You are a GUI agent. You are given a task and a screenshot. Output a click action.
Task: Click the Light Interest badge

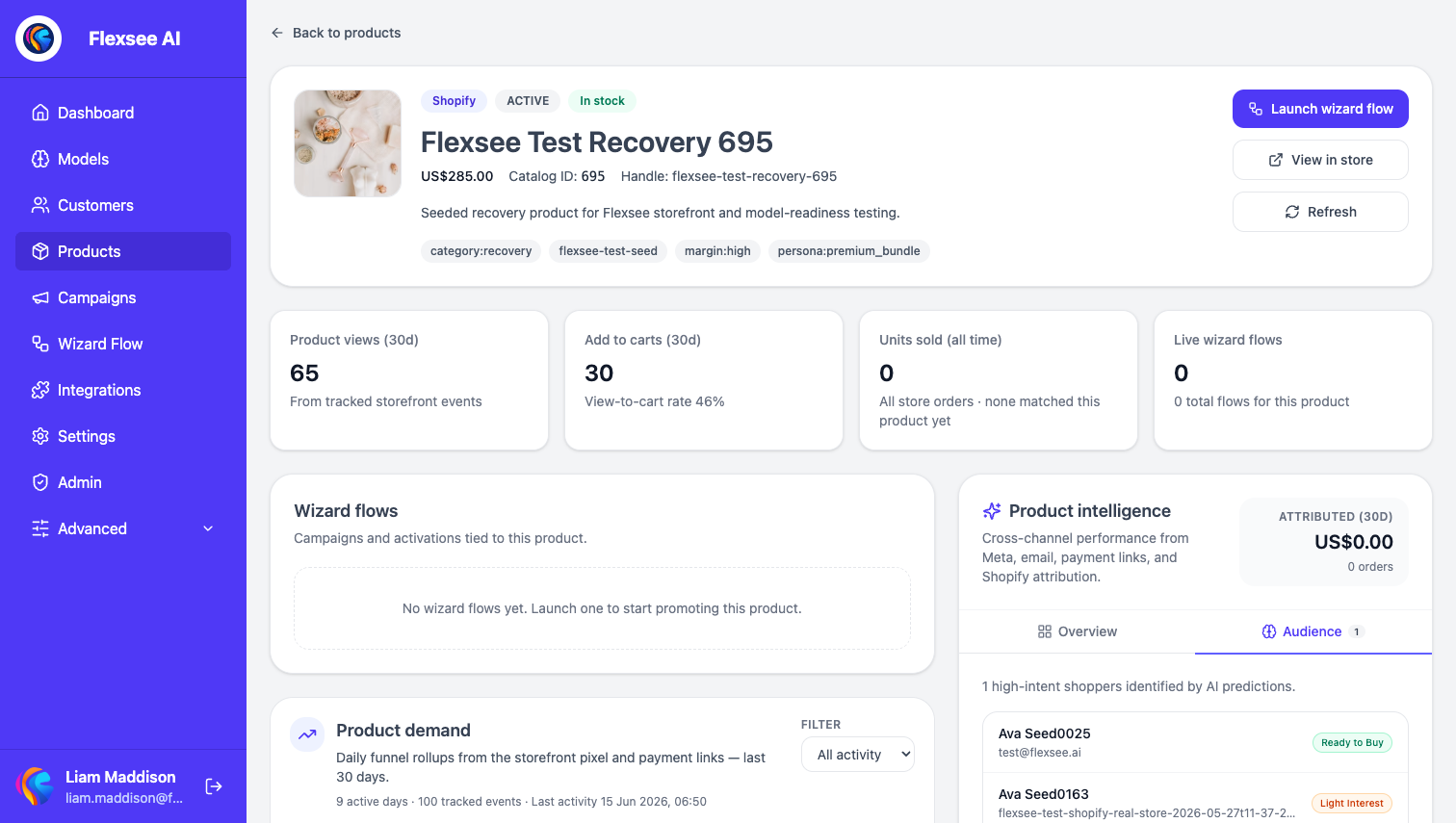coord(1351,804)
